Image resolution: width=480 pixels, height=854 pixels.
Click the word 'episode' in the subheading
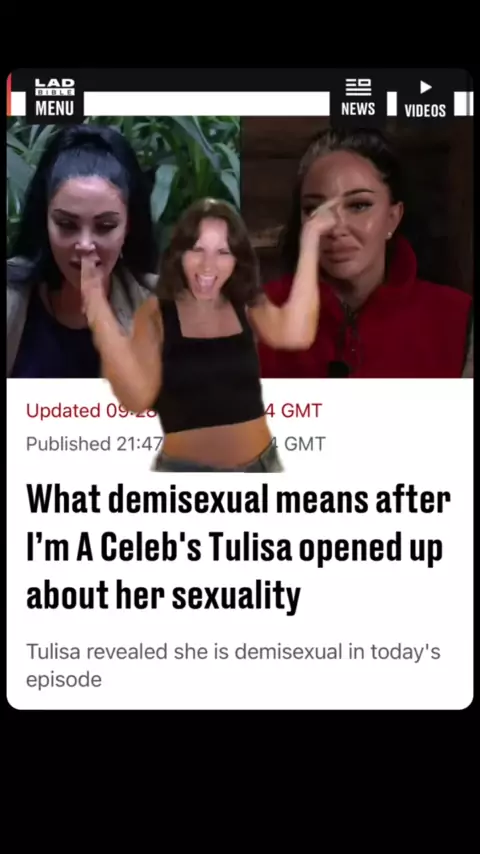pyautogui.click(x=64, y=680)
